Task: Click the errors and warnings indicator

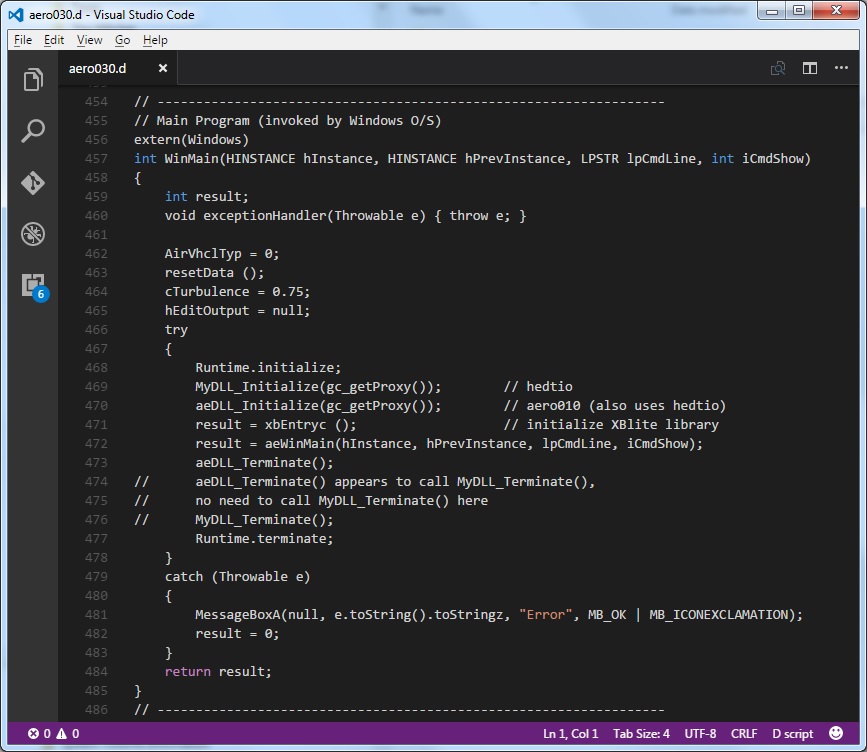Action: tap(53, 733)
